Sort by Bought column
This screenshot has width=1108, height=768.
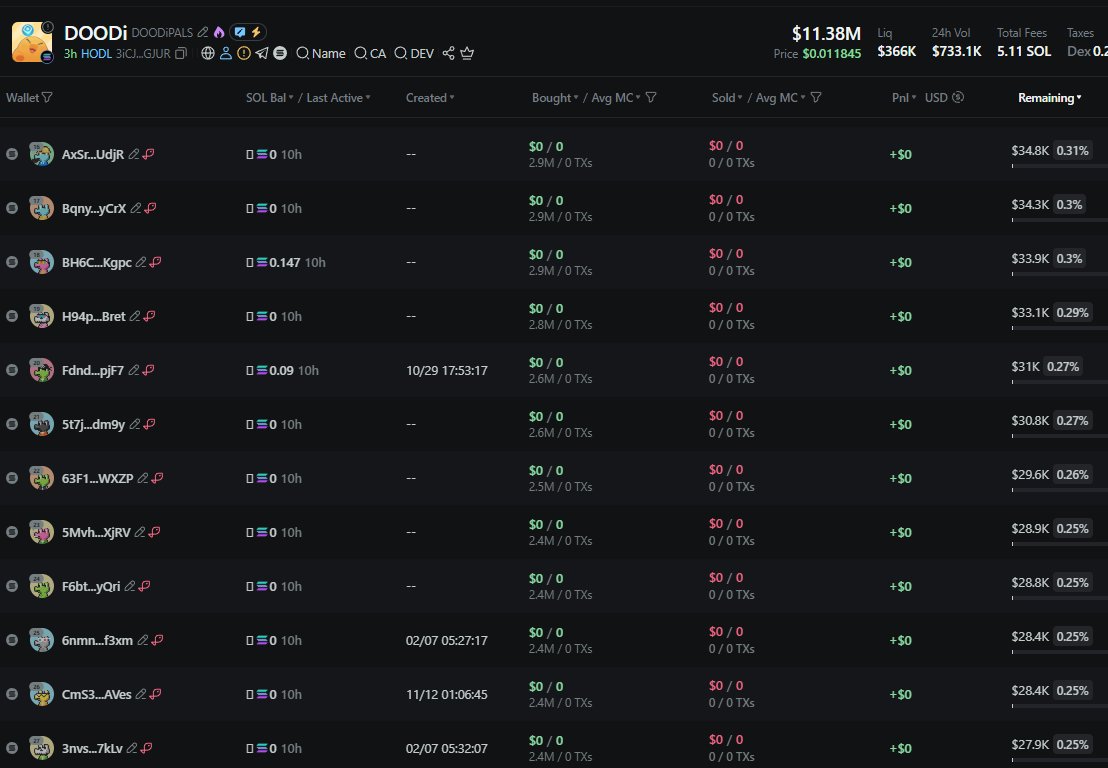click(555, 98)
